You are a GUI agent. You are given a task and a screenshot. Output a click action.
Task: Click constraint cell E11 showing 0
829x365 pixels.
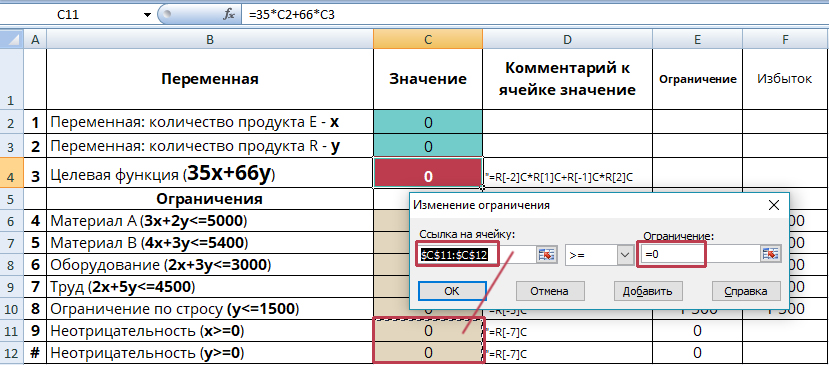(697, 331)
